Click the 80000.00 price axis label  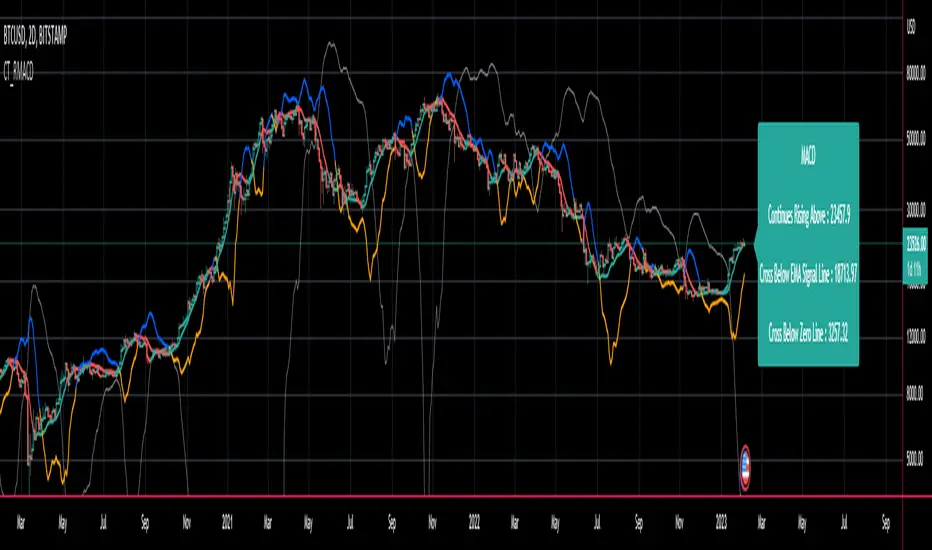pyautogui.click(x=916, y=73)
